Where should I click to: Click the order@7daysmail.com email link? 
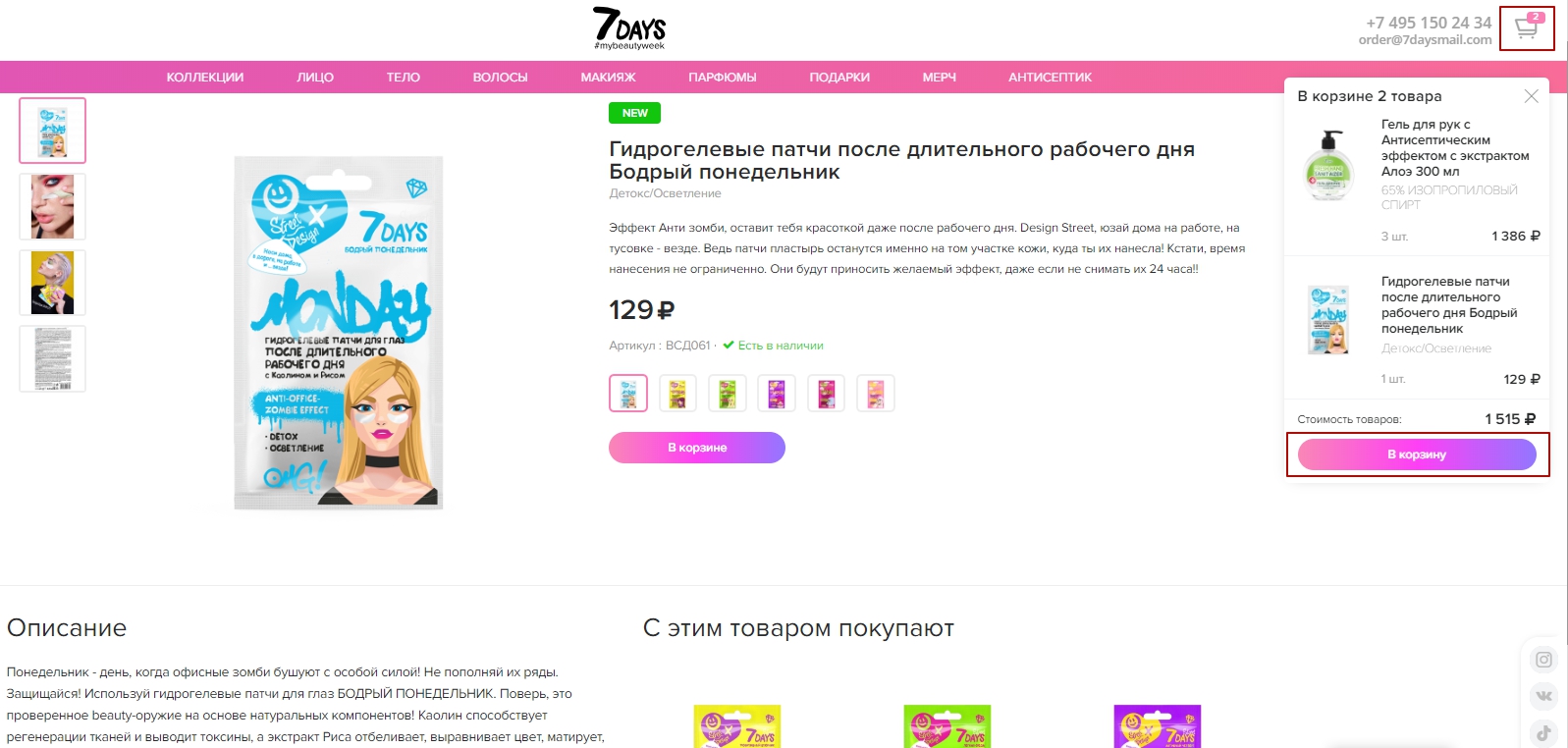pos(1425,40)
